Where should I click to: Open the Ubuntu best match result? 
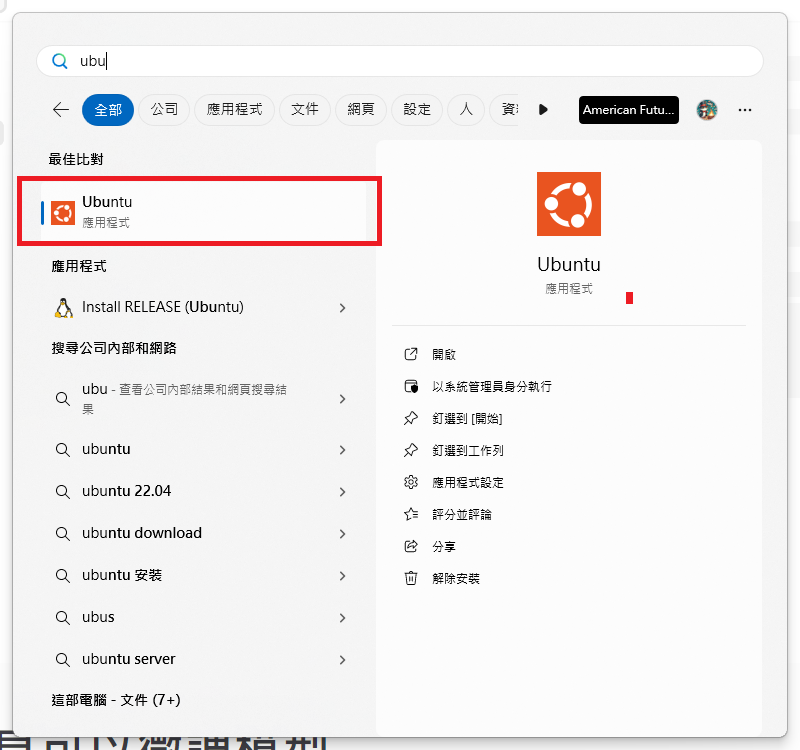(200, 211)
